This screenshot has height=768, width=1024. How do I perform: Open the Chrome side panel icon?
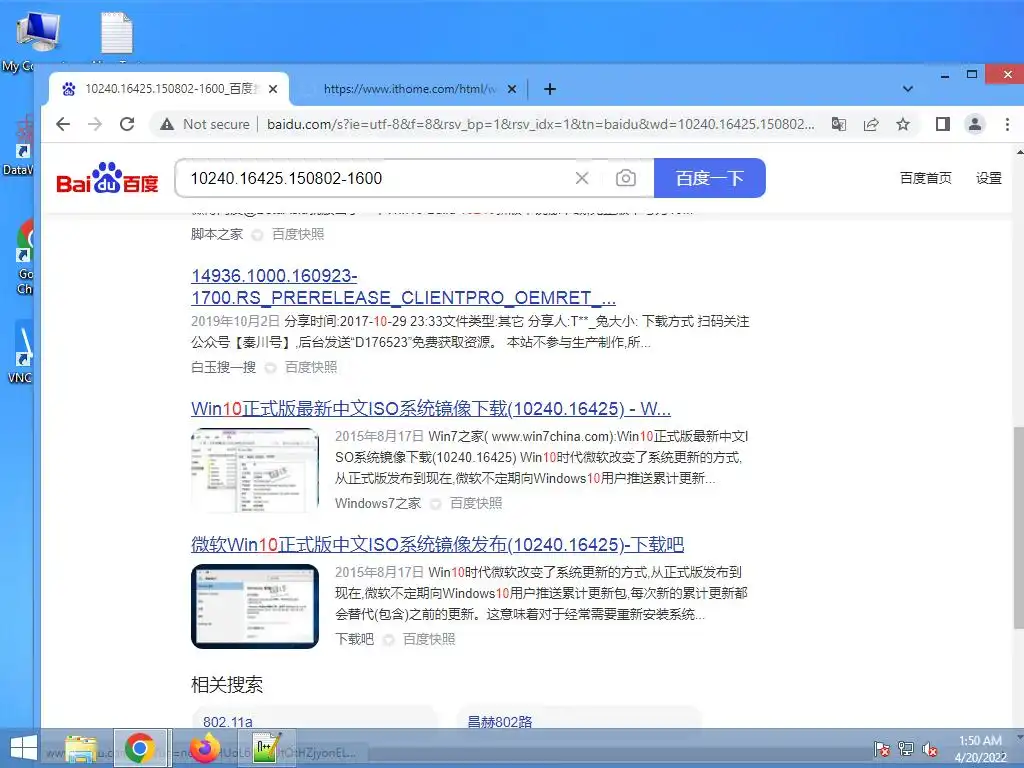[942, 124]
